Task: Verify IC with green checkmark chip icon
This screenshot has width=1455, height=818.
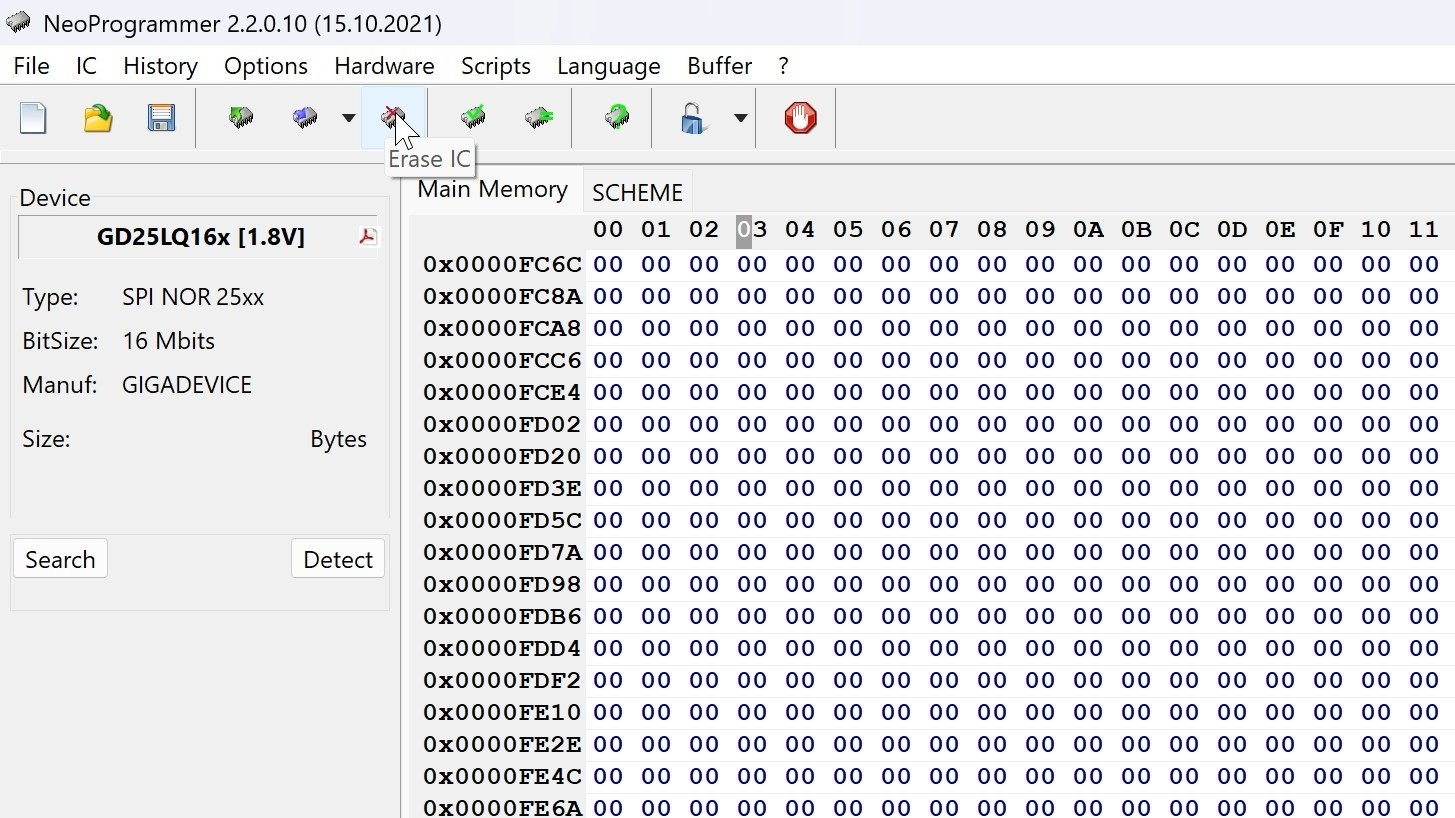Action: tap(474, 118)
